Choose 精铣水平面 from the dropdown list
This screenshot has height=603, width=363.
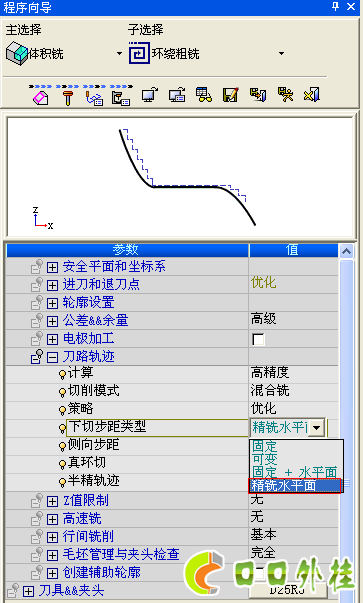(295, 486)
